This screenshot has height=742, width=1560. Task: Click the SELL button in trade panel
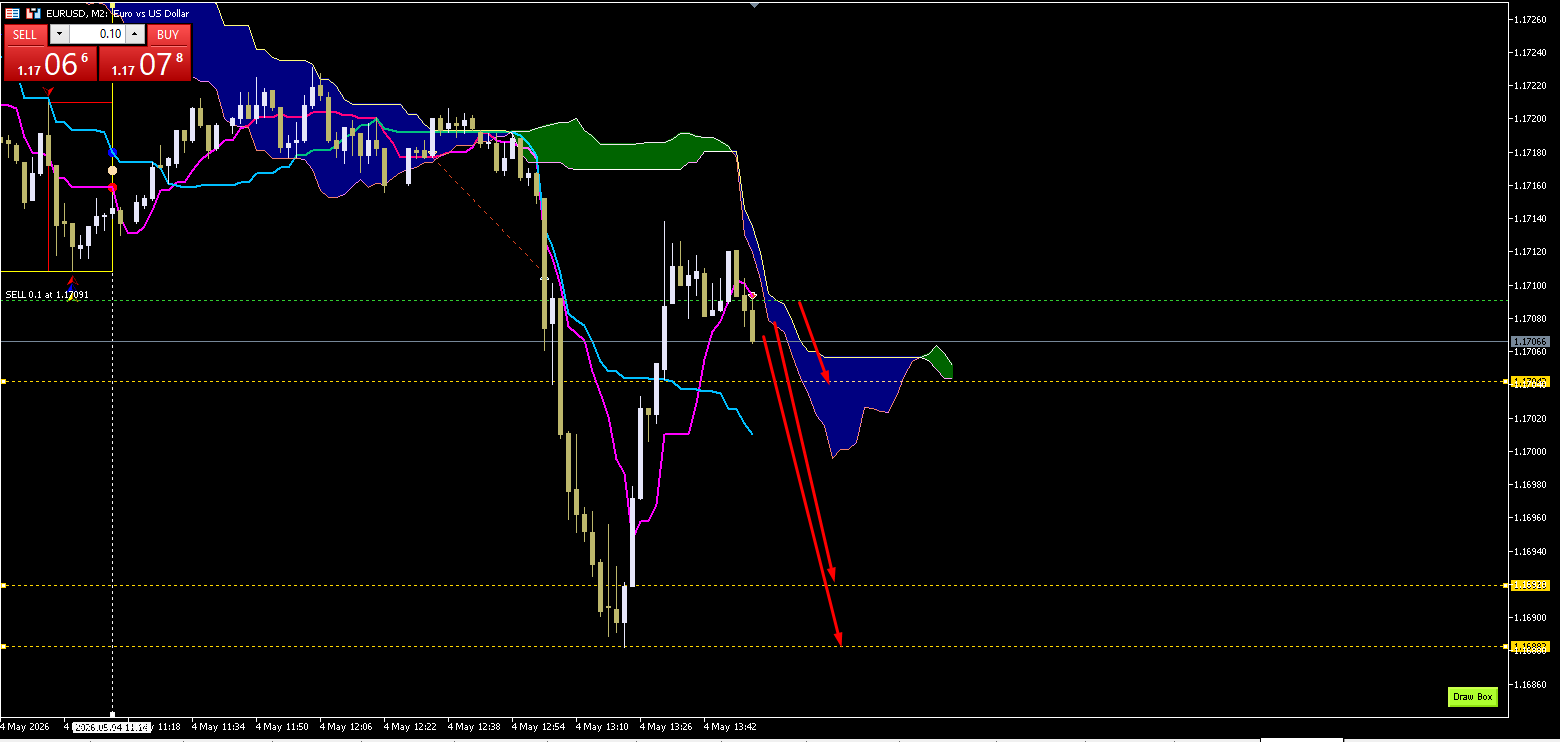25,34
